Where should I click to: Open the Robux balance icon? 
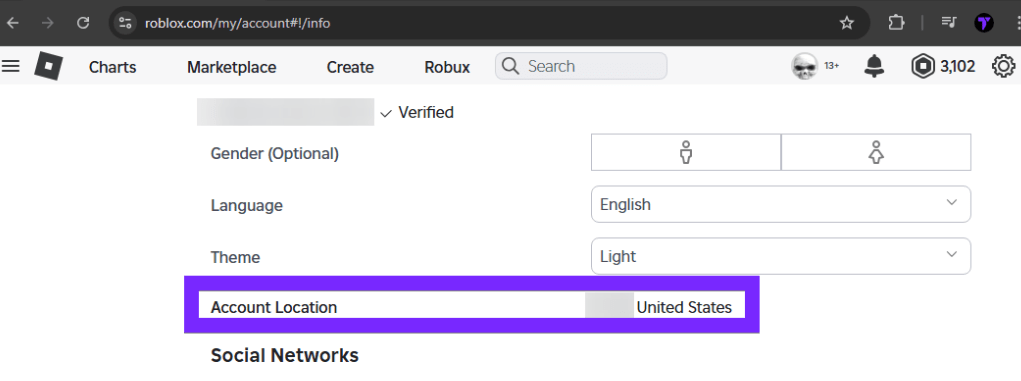point(923,66)
